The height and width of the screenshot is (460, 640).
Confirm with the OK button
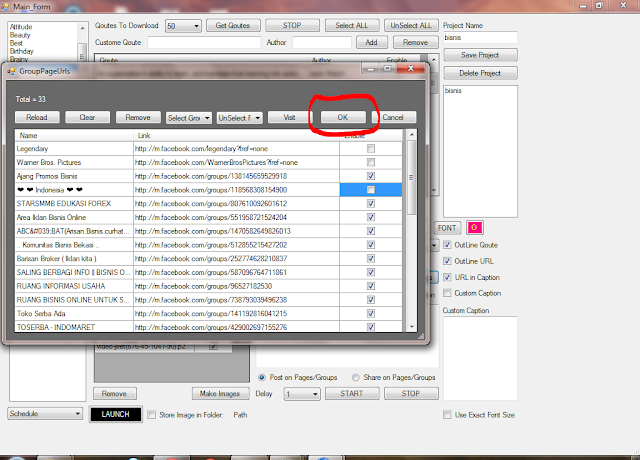[x=343, y=118]
